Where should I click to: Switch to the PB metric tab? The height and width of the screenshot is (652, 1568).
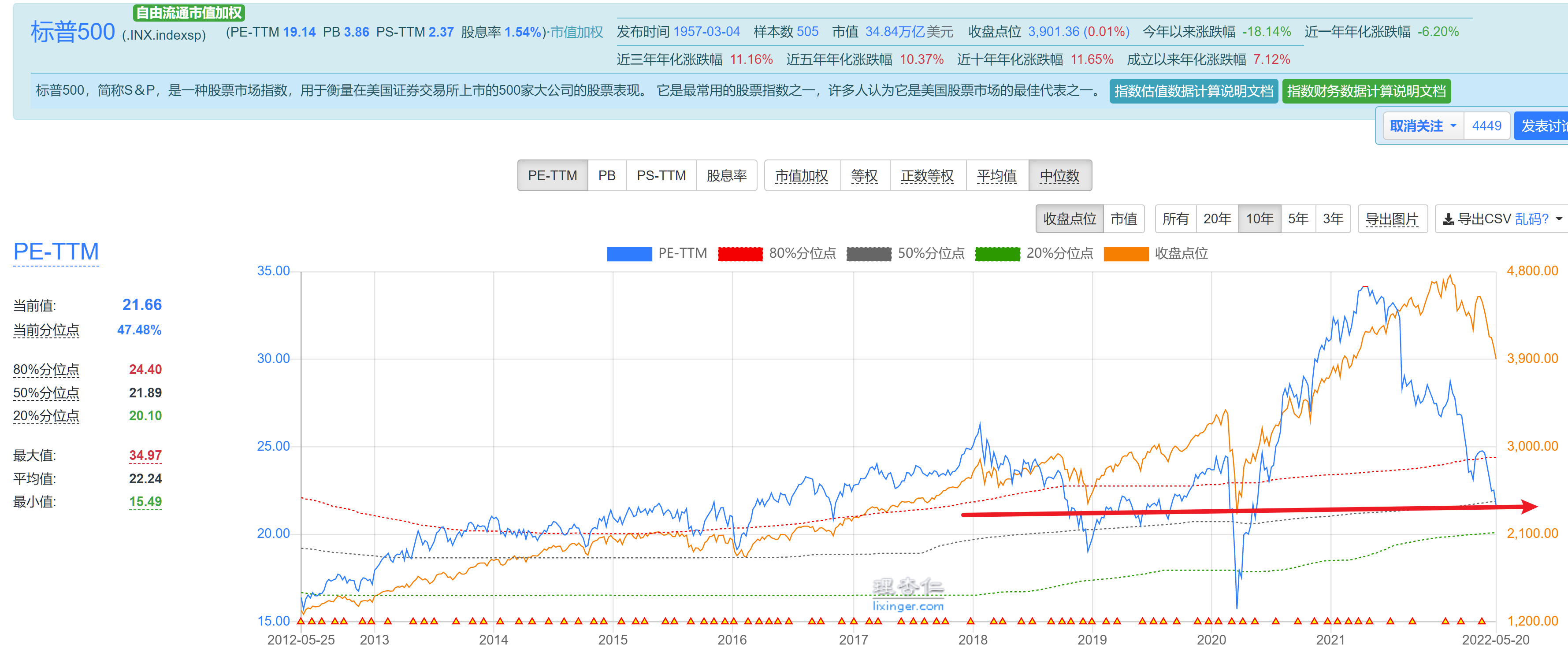tap(606, 176)
